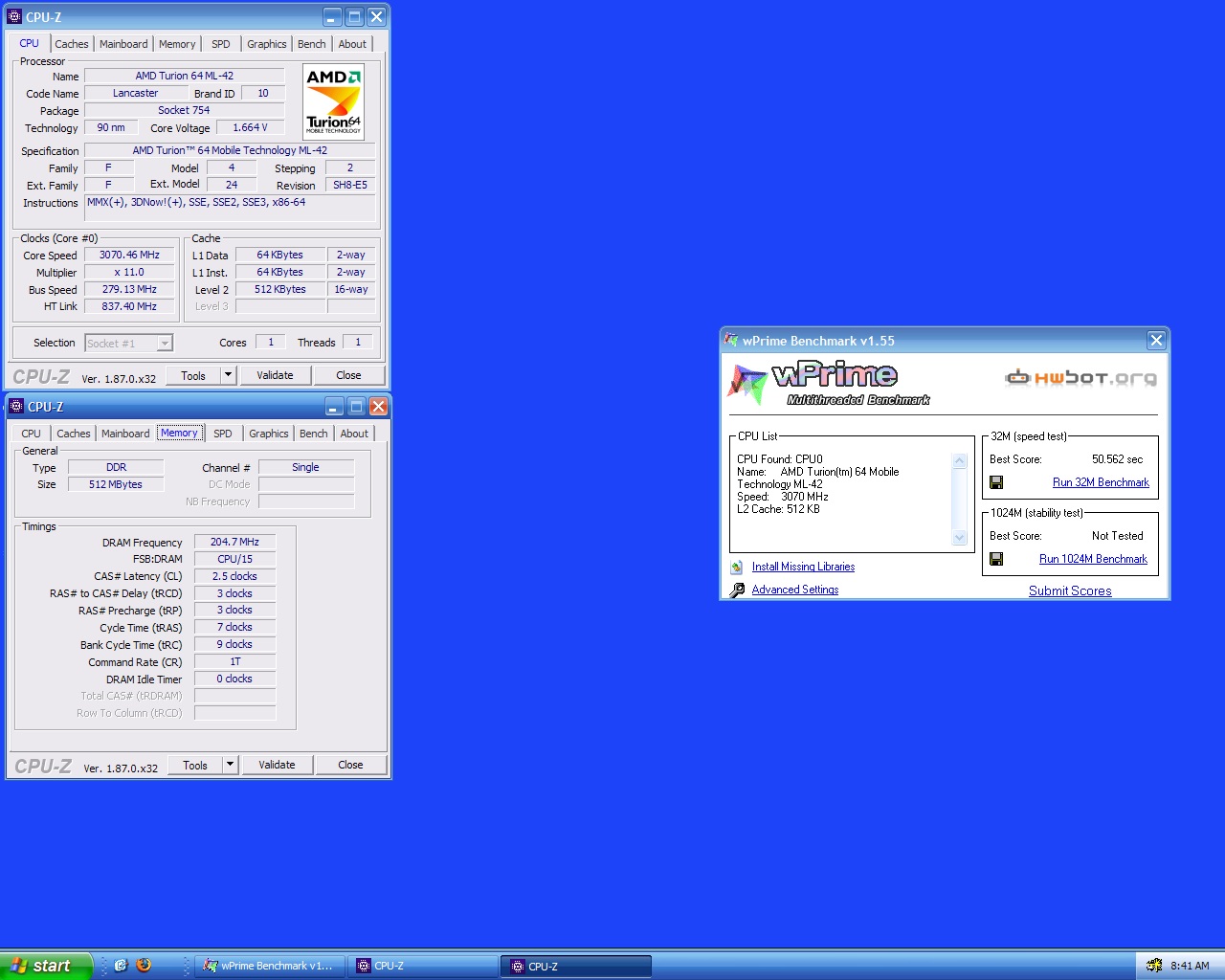Open the Mainboard tab in bottom CPU-Z
This screenshot has width=1225, height=980.
125,434
